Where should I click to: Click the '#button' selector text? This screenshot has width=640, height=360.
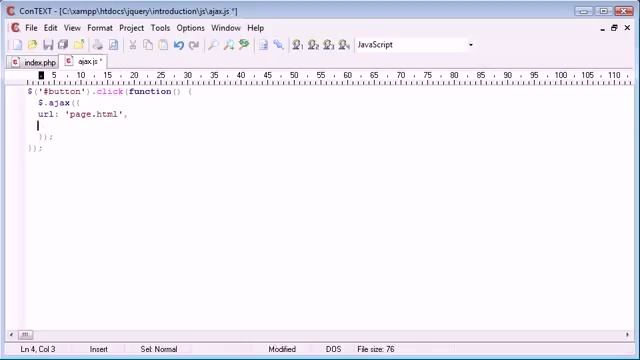tap(62, 91)
